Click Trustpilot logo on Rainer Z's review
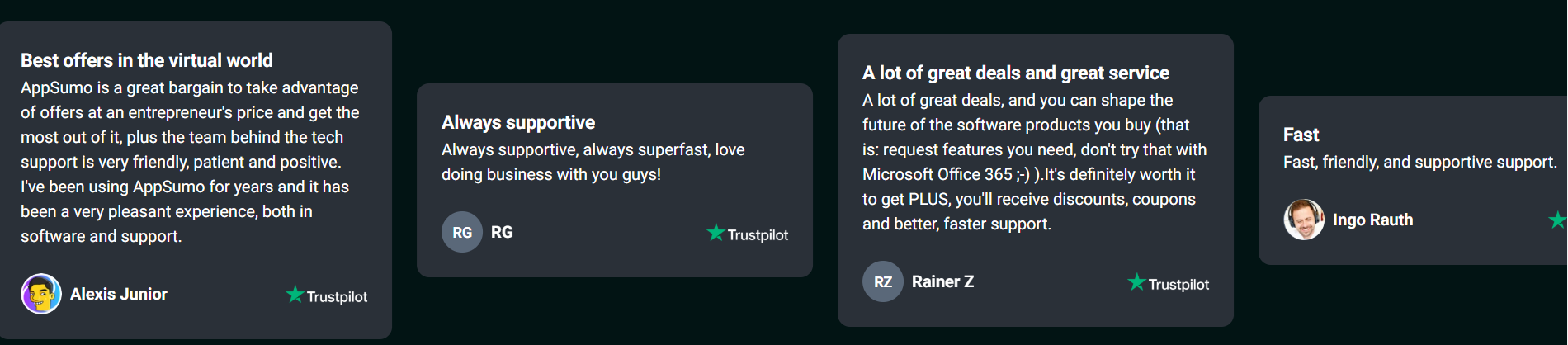 click(x=1169, y=283)
